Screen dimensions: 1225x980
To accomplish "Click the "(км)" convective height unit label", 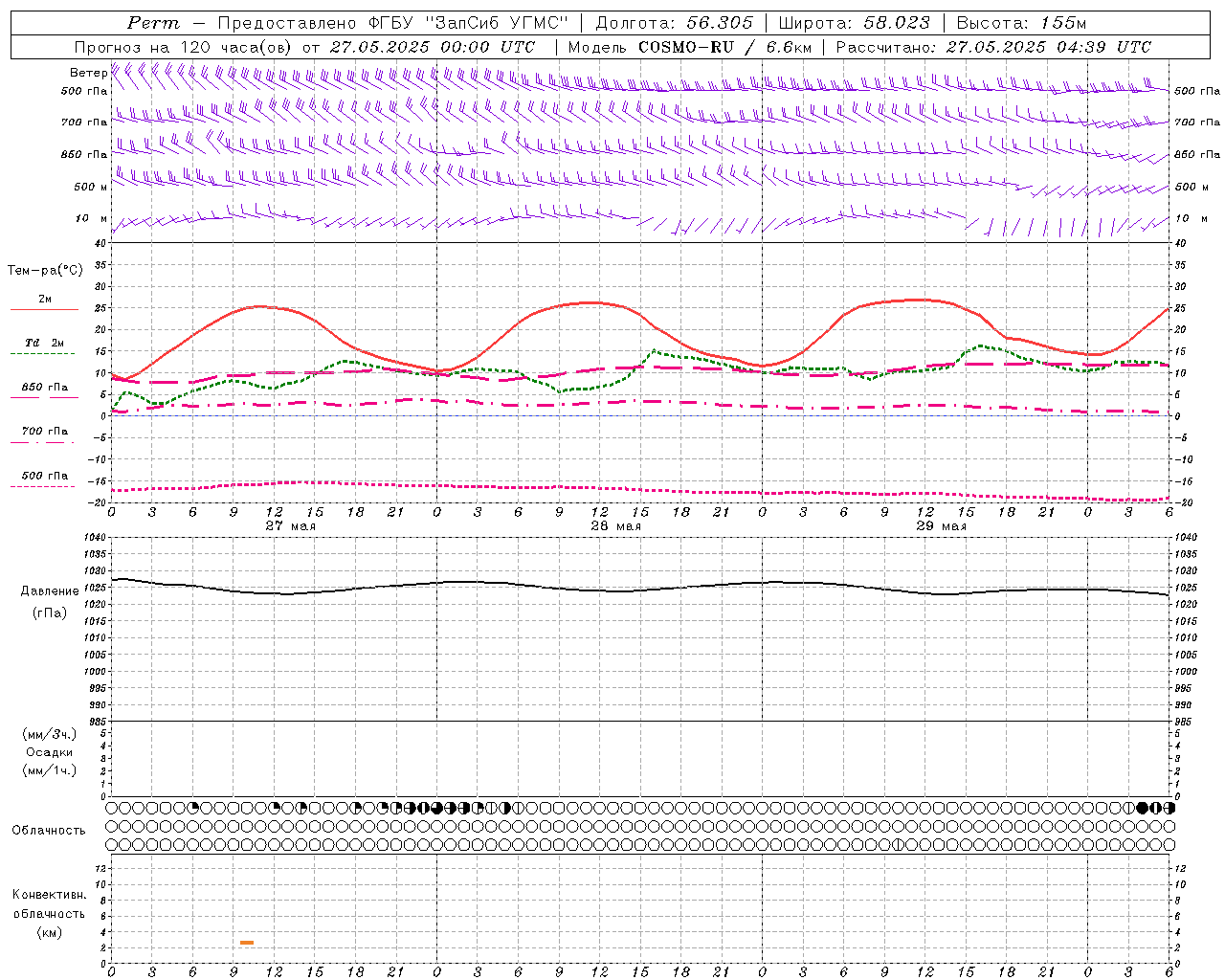I will [49, 932].
